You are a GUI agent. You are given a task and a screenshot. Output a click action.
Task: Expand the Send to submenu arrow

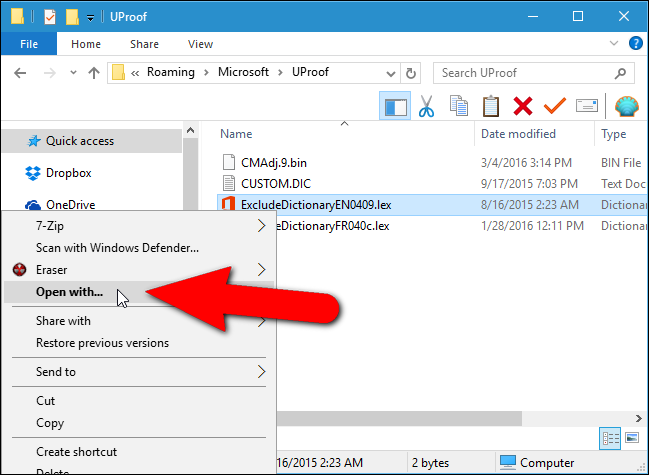pyautogui.click(x=261, y=371)
